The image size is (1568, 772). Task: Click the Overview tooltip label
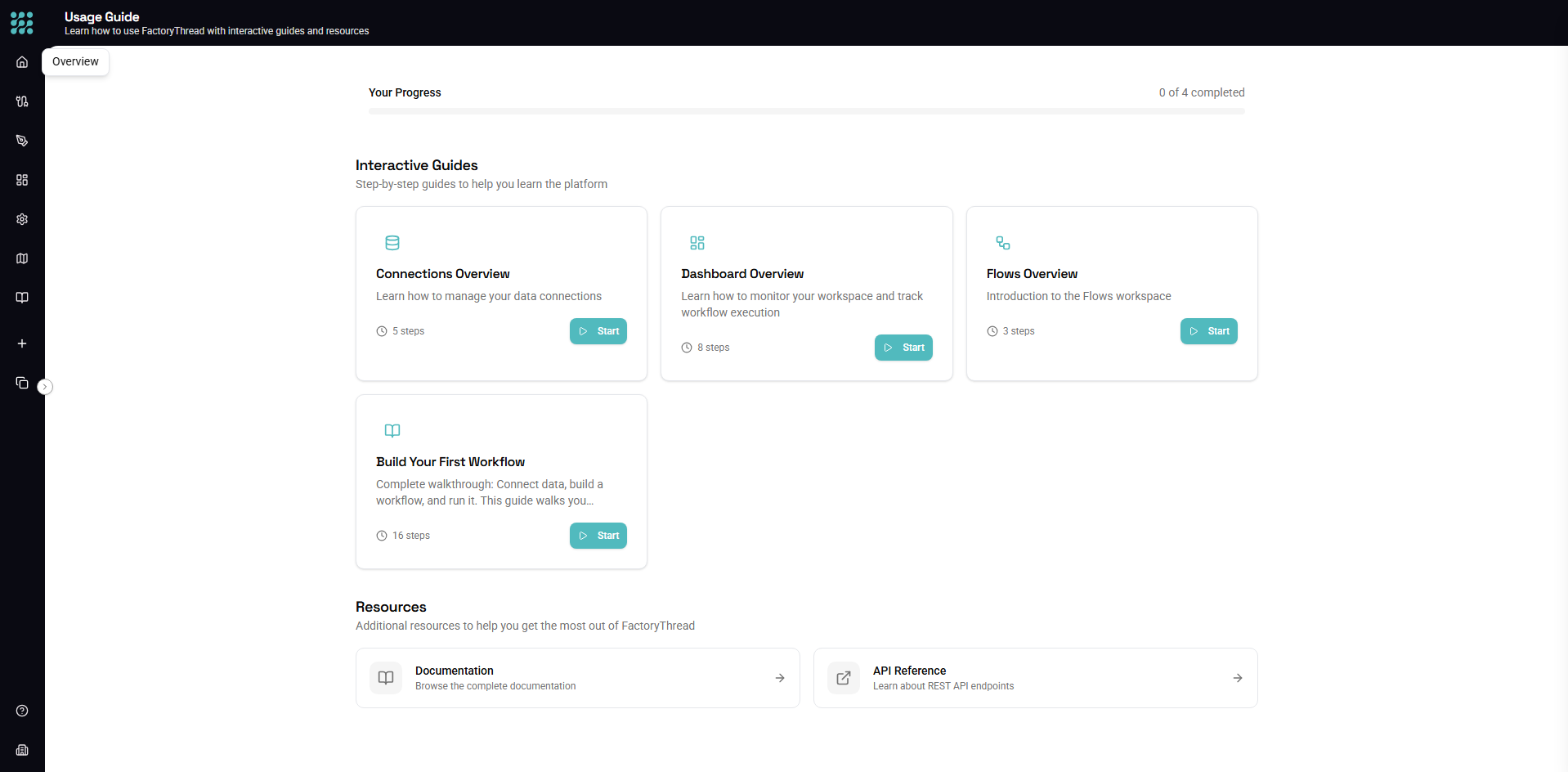coord(75,61)
